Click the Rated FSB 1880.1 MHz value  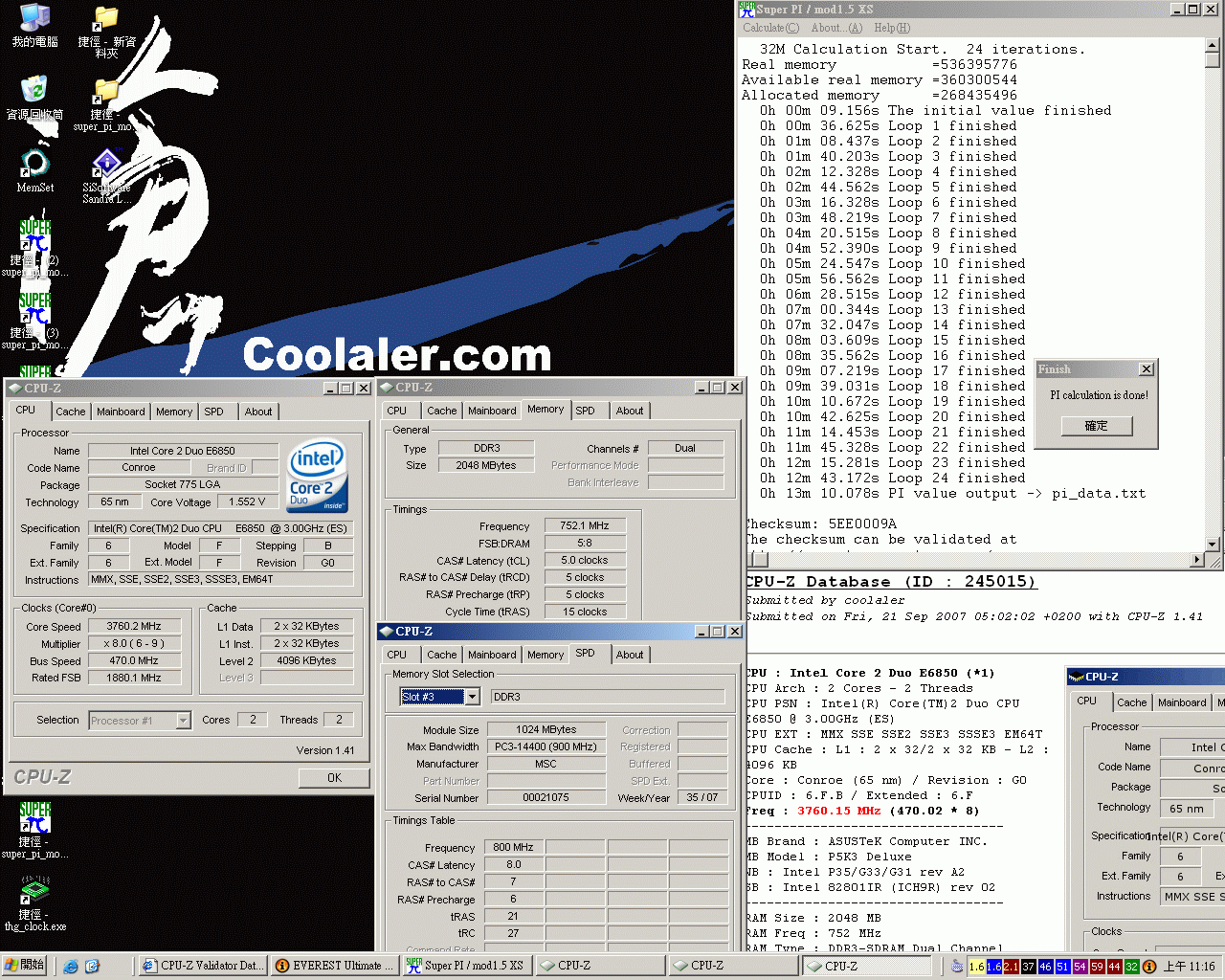tap(134, 679)
